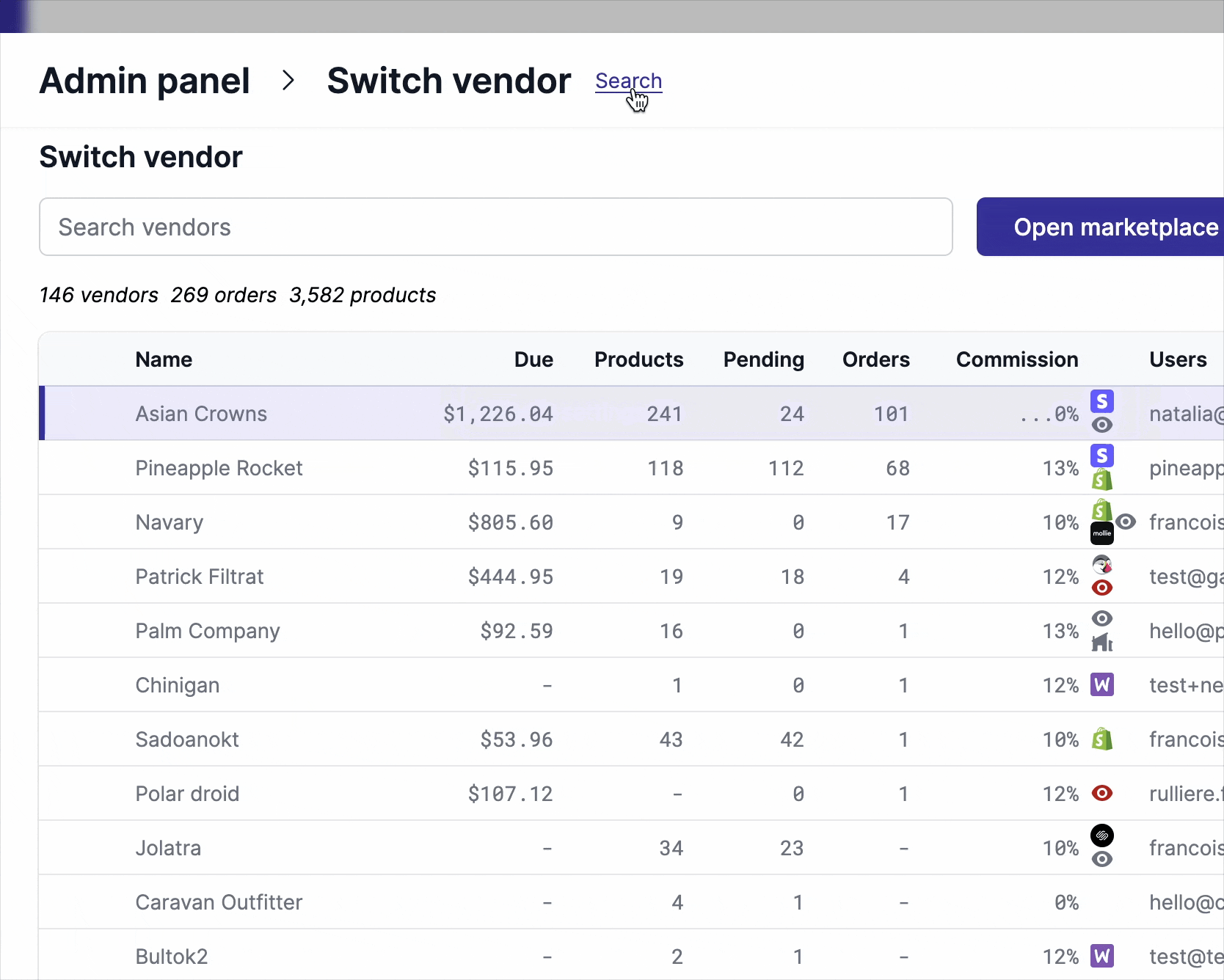Open the Shopify icon next to Pineapple Rocket

point(1102,480)
